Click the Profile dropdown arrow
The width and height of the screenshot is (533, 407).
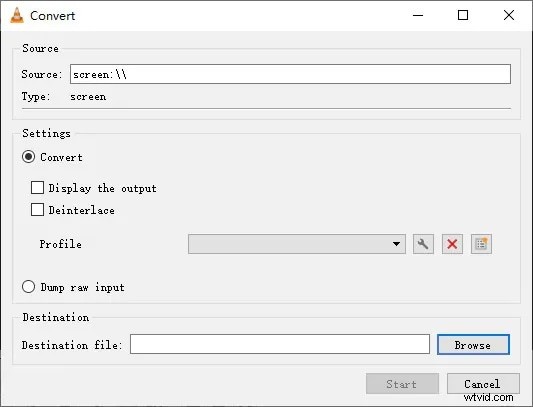coord(396,244)
